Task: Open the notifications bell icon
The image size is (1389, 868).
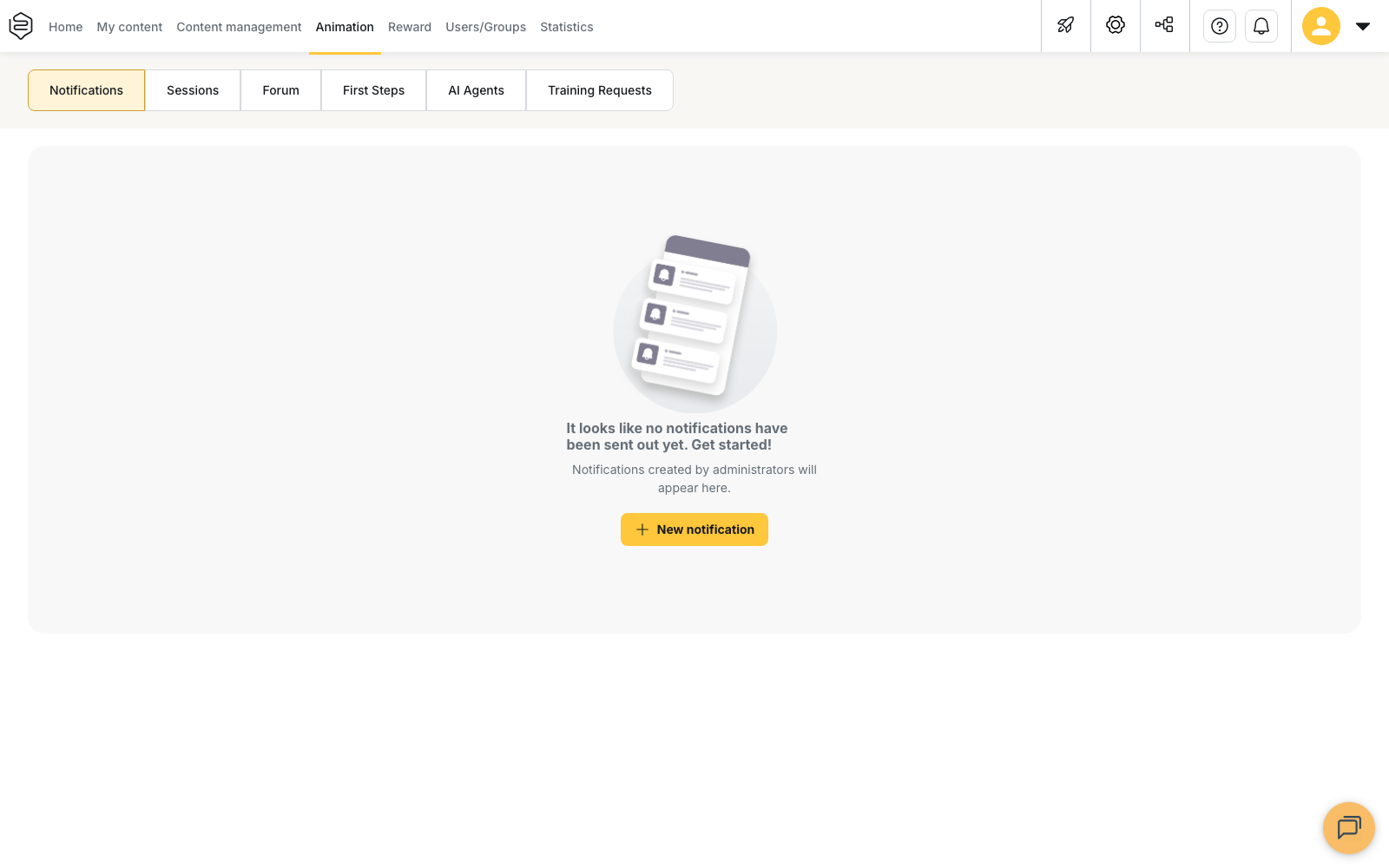Action: click(x=1261, y=26)
